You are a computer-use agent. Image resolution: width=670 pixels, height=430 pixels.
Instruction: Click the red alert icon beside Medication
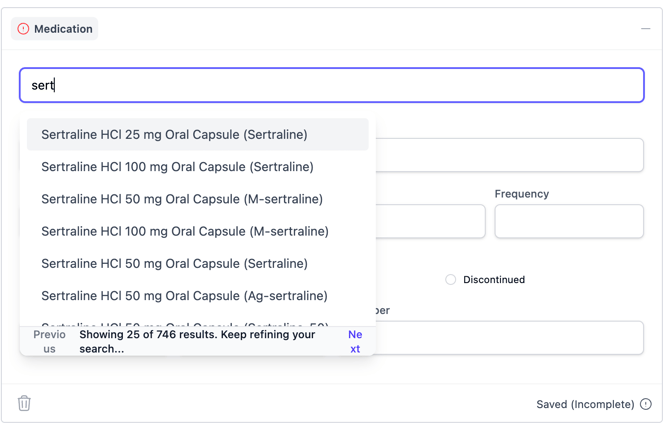click(x=23, y=29)
